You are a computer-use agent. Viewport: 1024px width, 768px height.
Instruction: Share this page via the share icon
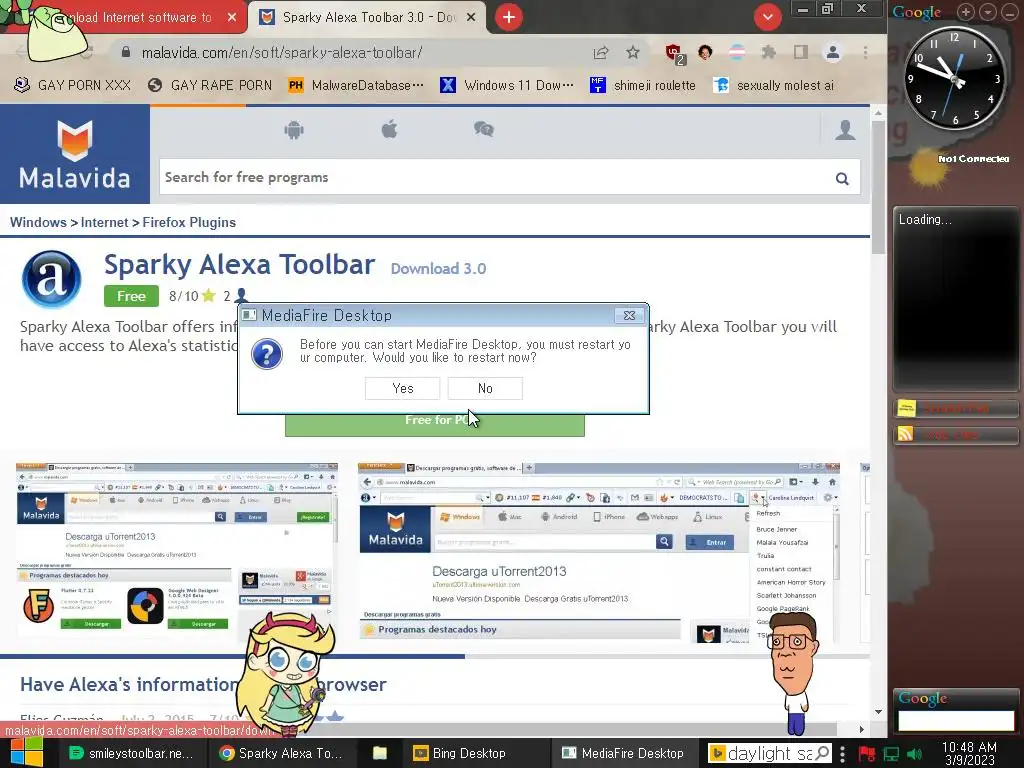601,53
